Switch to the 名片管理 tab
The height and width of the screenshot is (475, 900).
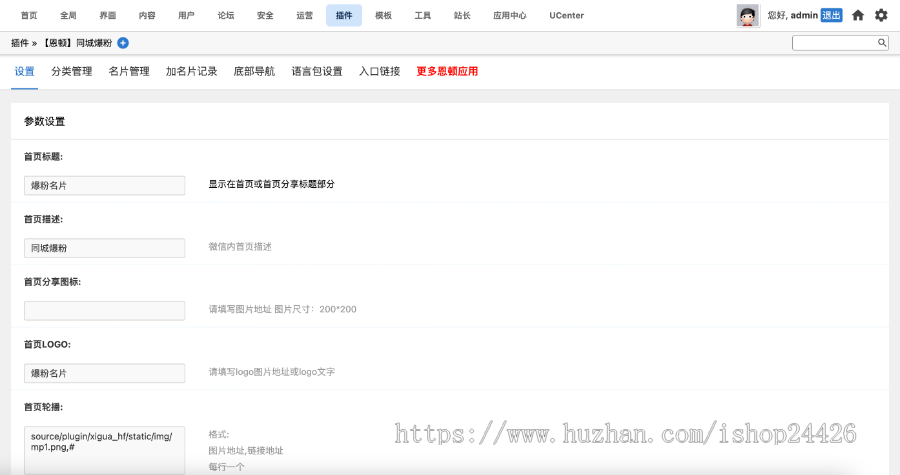click(x=129, y=71)
